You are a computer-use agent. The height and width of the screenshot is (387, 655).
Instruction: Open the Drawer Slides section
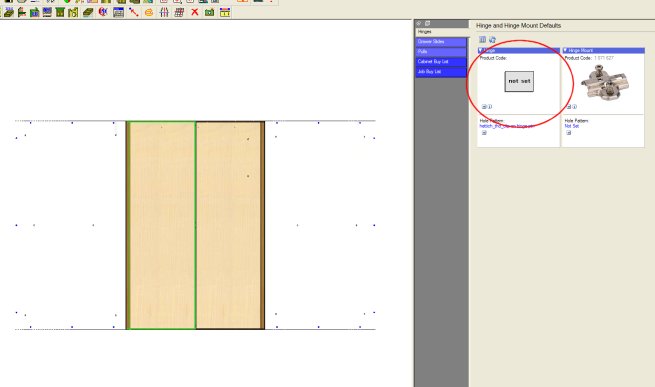pos(441,42)
